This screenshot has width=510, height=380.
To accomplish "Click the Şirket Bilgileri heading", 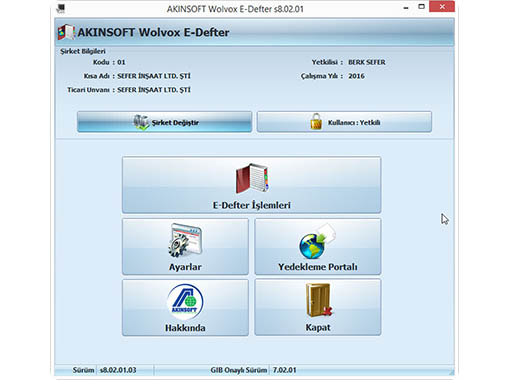I will [x=83, y=51].
